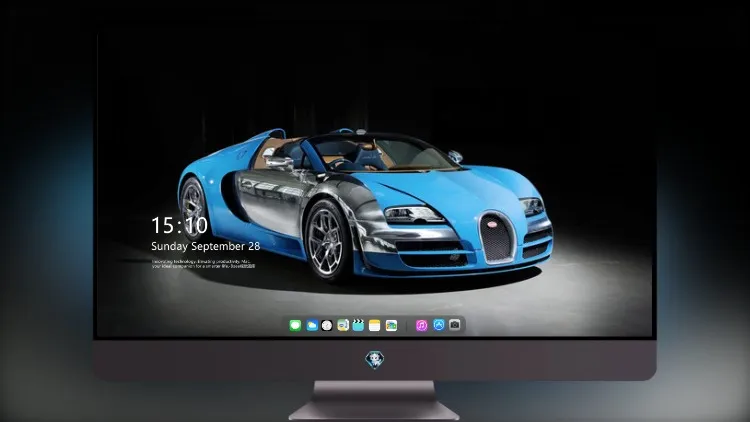750x422 pixels.
Task: Open the clapperboard video app in dock
Action: (x=358, y=325)
